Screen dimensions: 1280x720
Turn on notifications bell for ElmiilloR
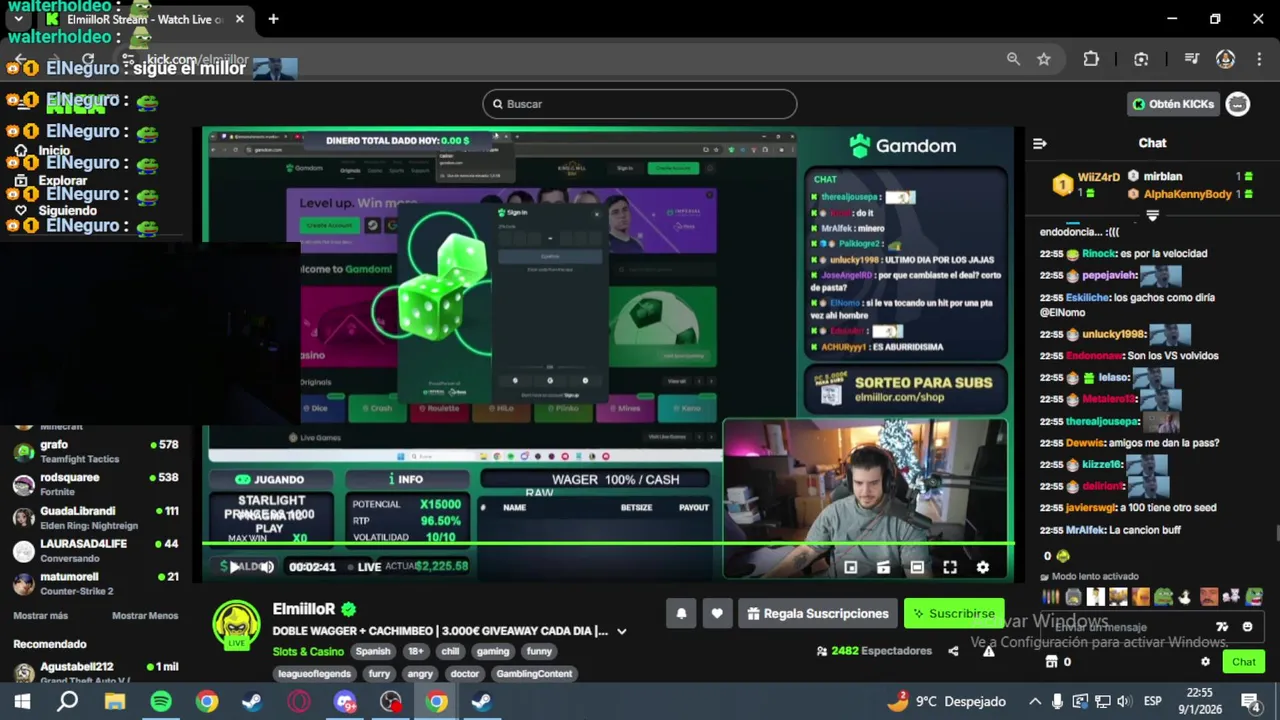tap(681, 614)
